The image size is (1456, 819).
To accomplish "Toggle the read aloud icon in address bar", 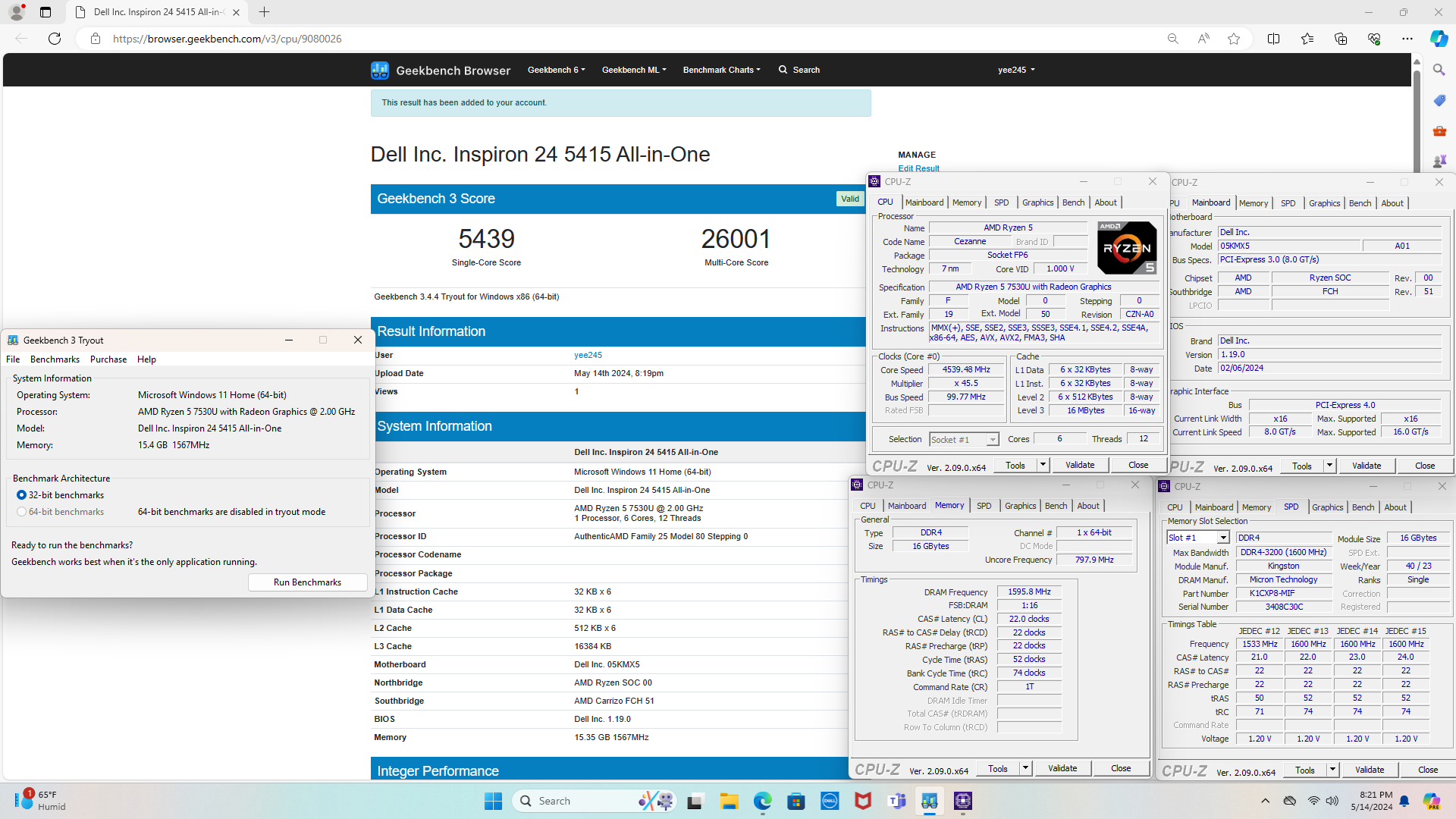I will click(x=1203, y=39).
